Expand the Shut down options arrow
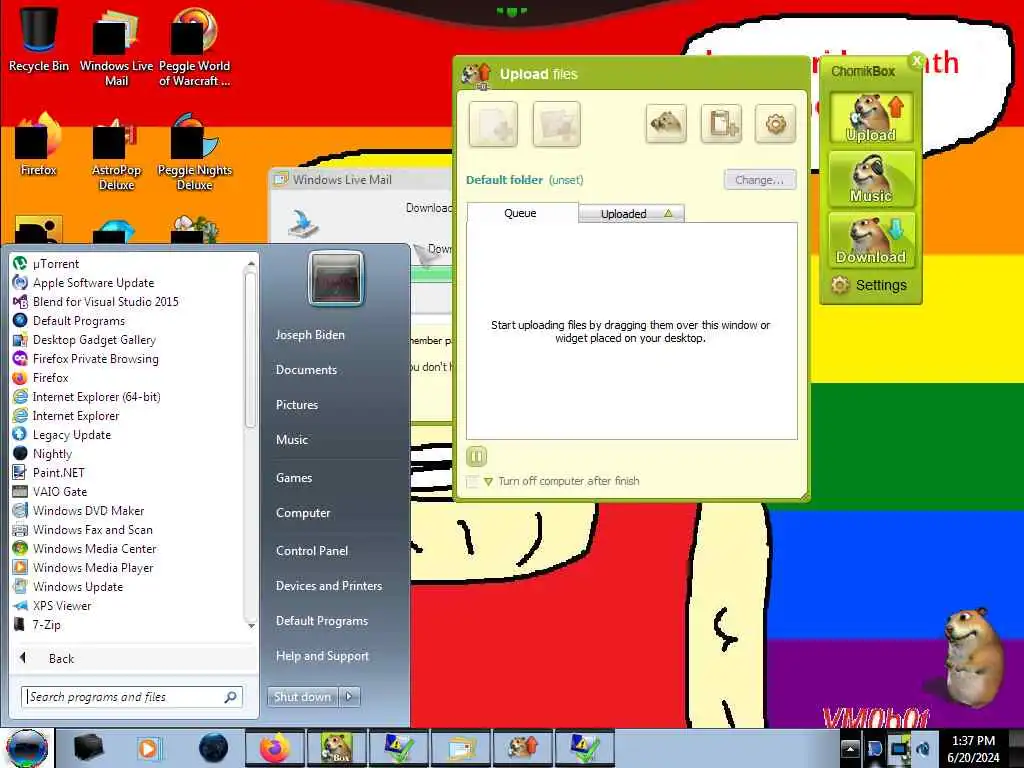1024x768 pixels. (349, 697)
